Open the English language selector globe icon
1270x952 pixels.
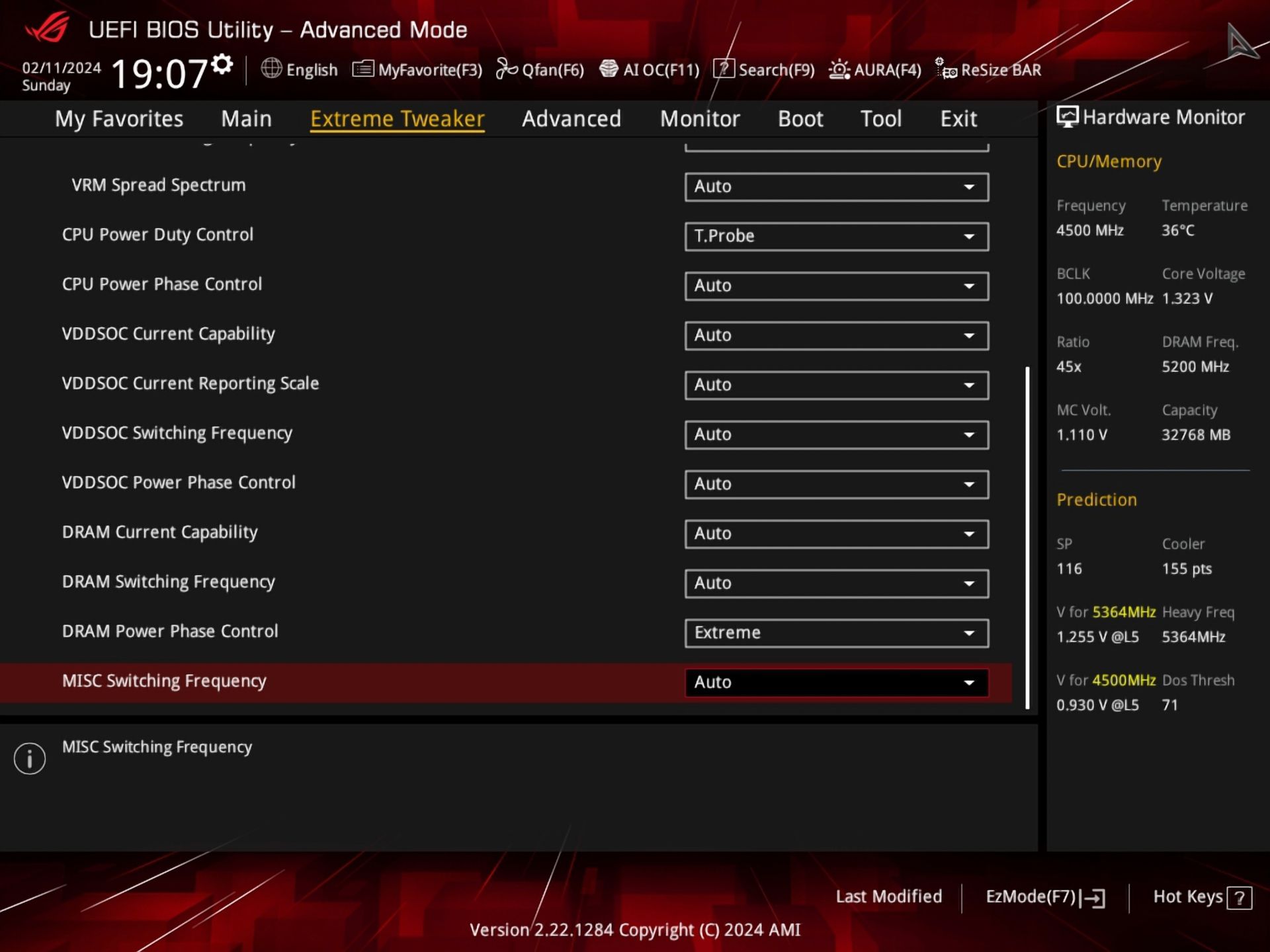tap(271, 69)
